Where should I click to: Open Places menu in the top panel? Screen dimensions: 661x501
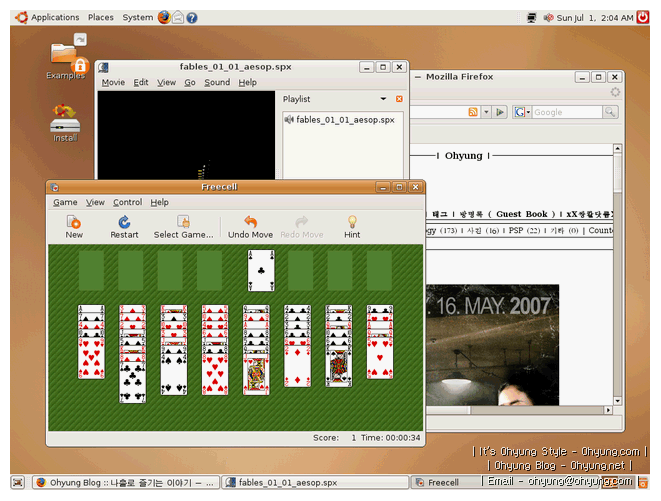click(100, 17)
